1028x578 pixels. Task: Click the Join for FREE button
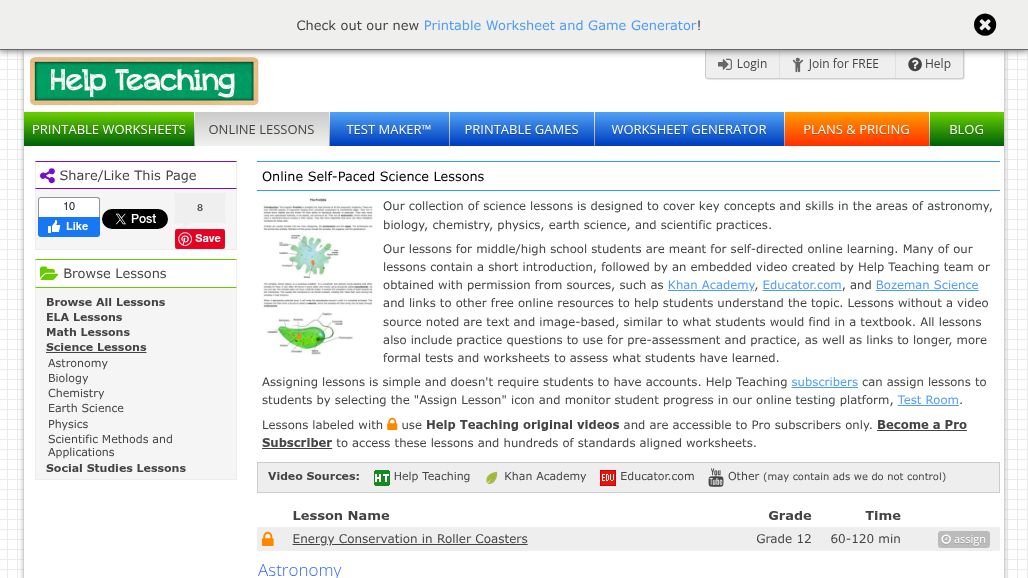click(835, 64)
